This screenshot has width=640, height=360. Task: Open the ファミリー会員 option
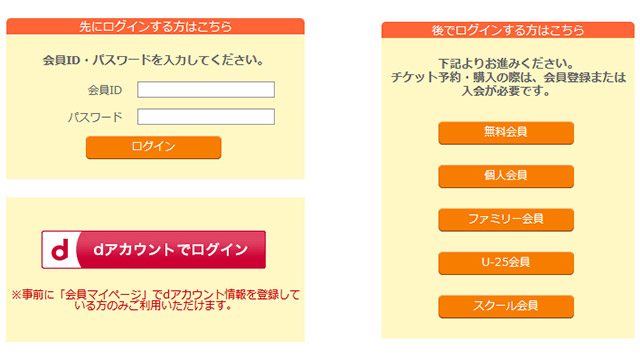(x=506, y=220)
